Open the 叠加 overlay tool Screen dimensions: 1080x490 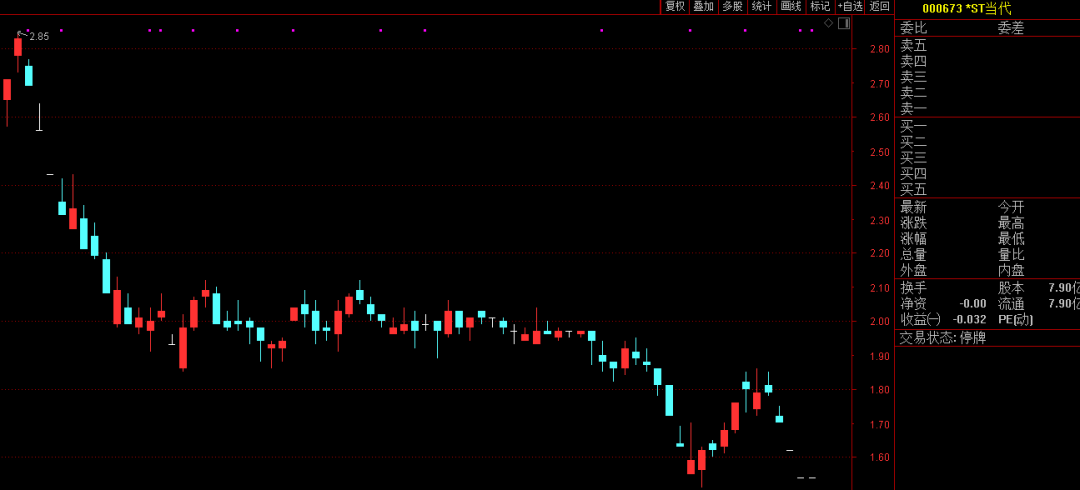(x=704, y=7)
